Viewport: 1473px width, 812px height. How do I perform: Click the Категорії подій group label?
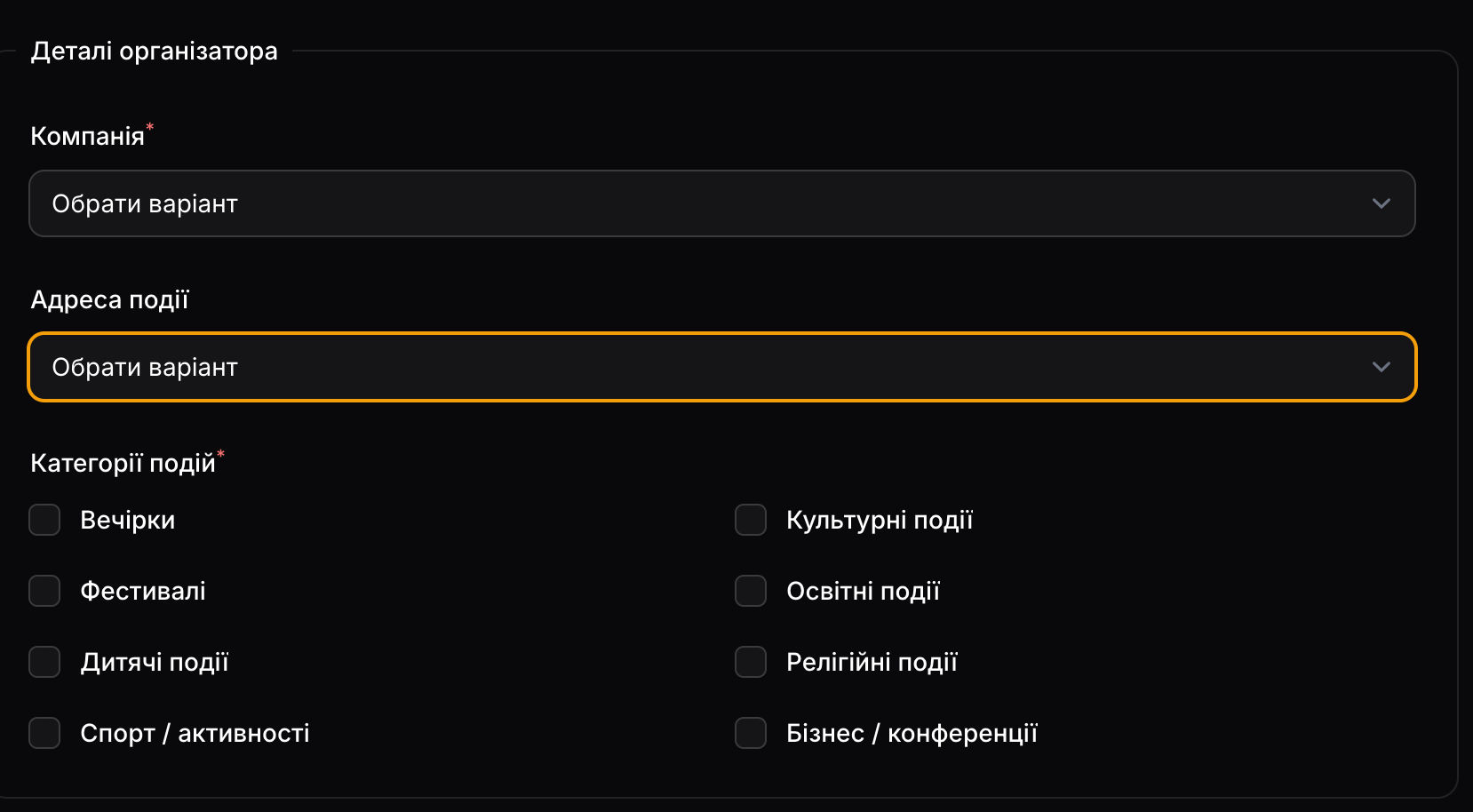click(123, 463)
